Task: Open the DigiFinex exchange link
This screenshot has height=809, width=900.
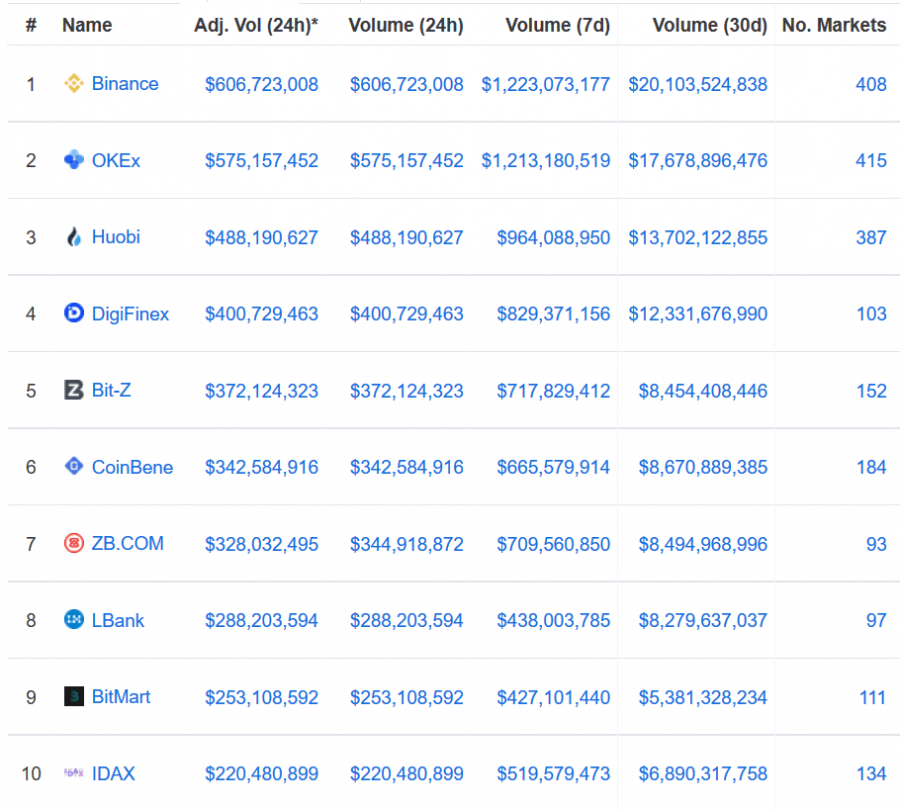Action: (130, 314)
